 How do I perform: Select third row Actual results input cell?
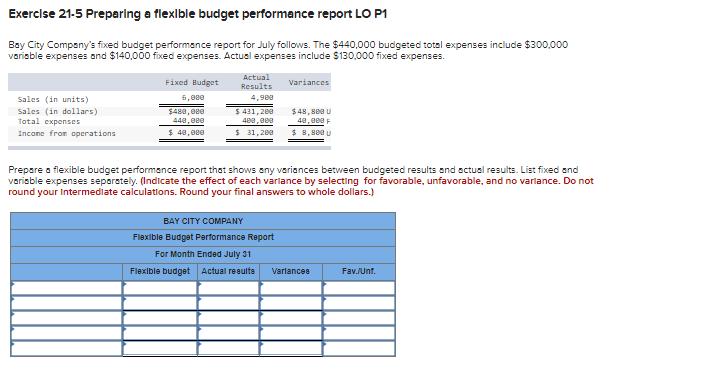point(229,318)
